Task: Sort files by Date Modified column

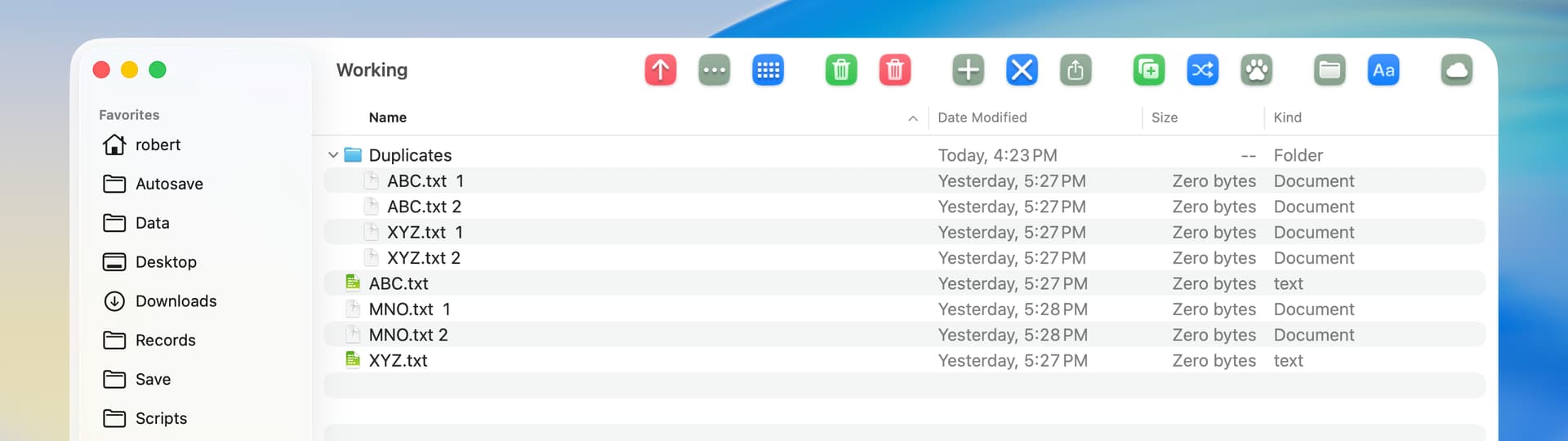Action: pos(982,118)
